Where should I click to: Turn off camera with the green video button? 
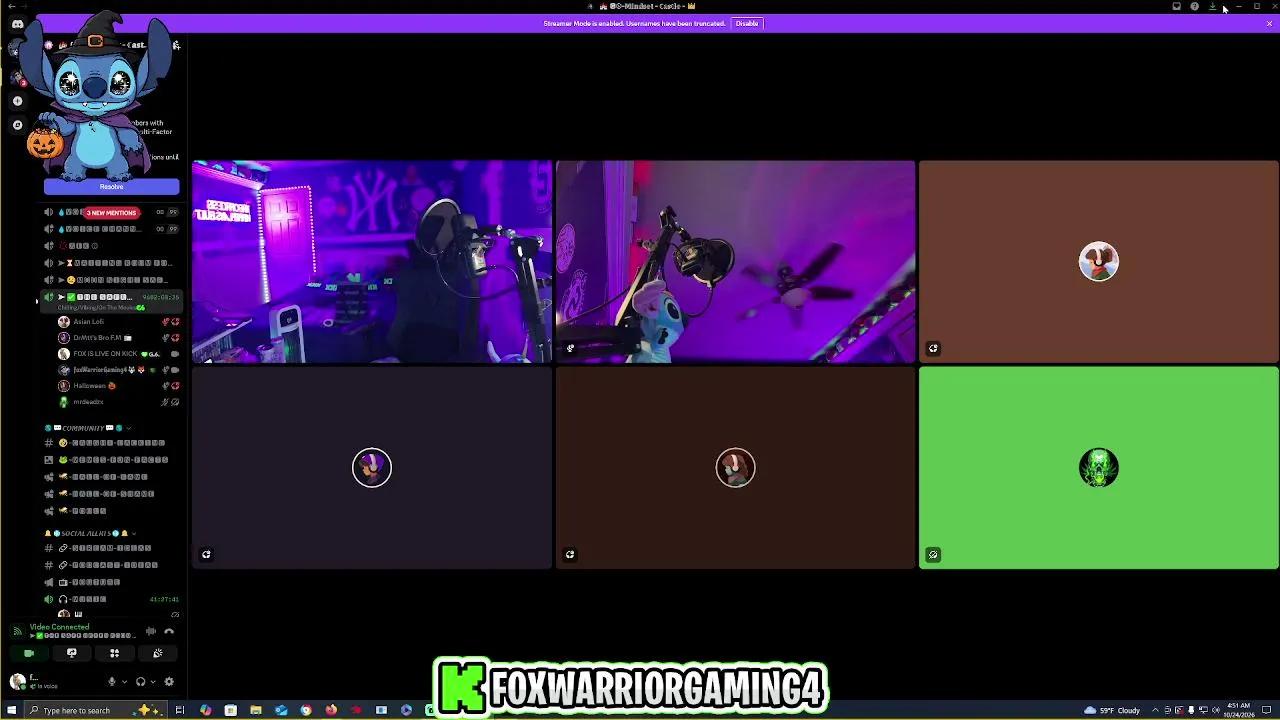click(29, 653)
